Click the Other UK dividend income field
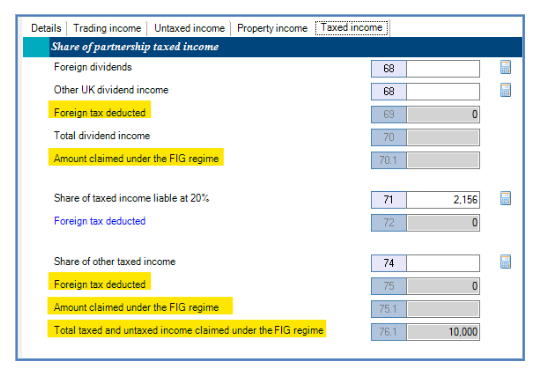Image resolution: width=550 pixels, height=371 pixels. 443,92
